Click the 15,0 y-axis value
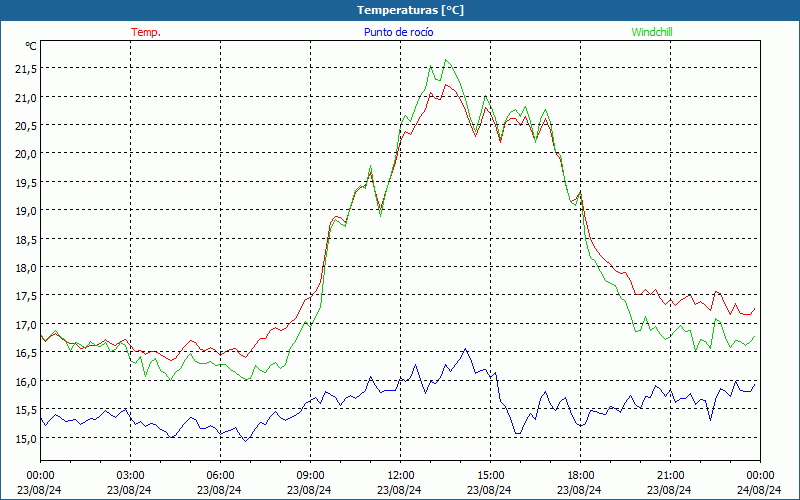 [26, 438]
